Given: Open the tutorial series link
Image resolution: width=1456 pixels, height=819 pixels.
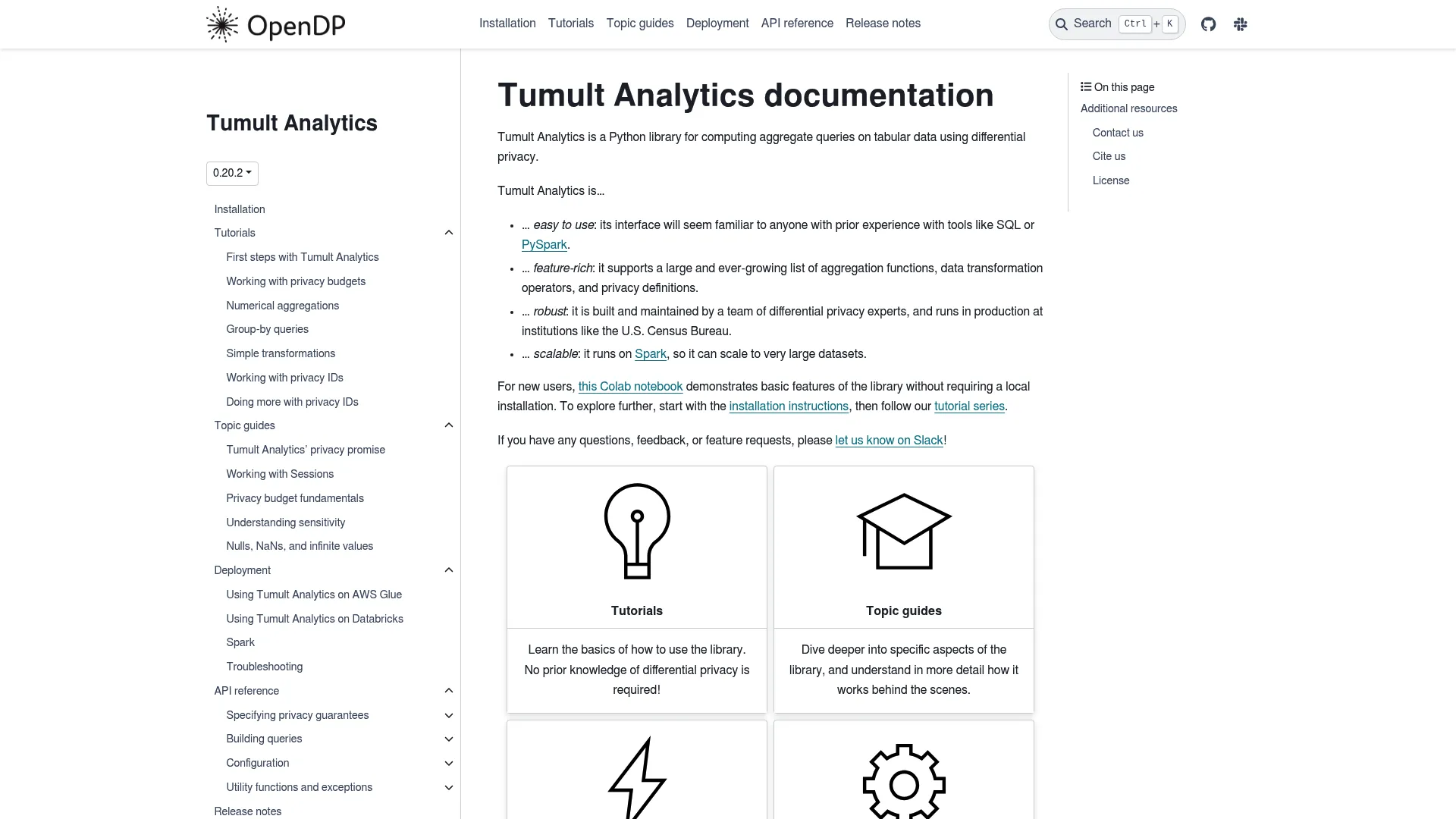Looking at the screenshot, I should click(969, 406).
